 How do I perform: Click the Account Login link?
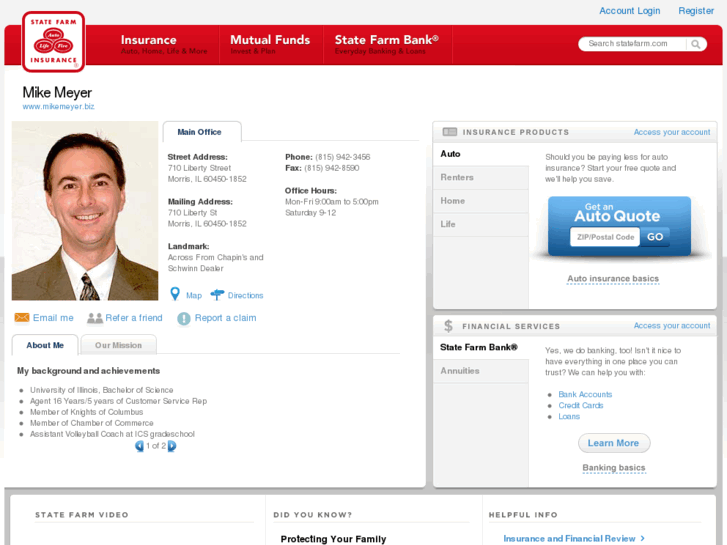pyautogui.click(x=629, y=11)
